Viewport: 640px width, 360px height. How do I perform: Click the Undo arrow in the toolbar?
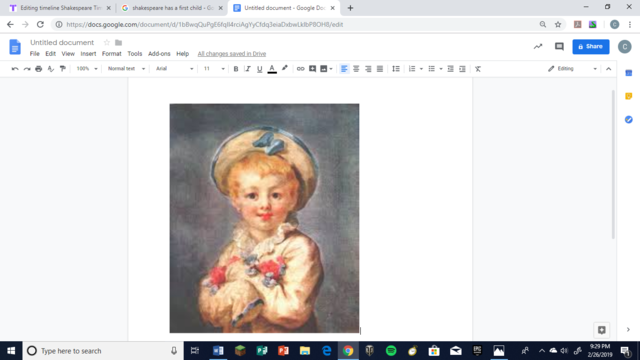pos(15,69)
